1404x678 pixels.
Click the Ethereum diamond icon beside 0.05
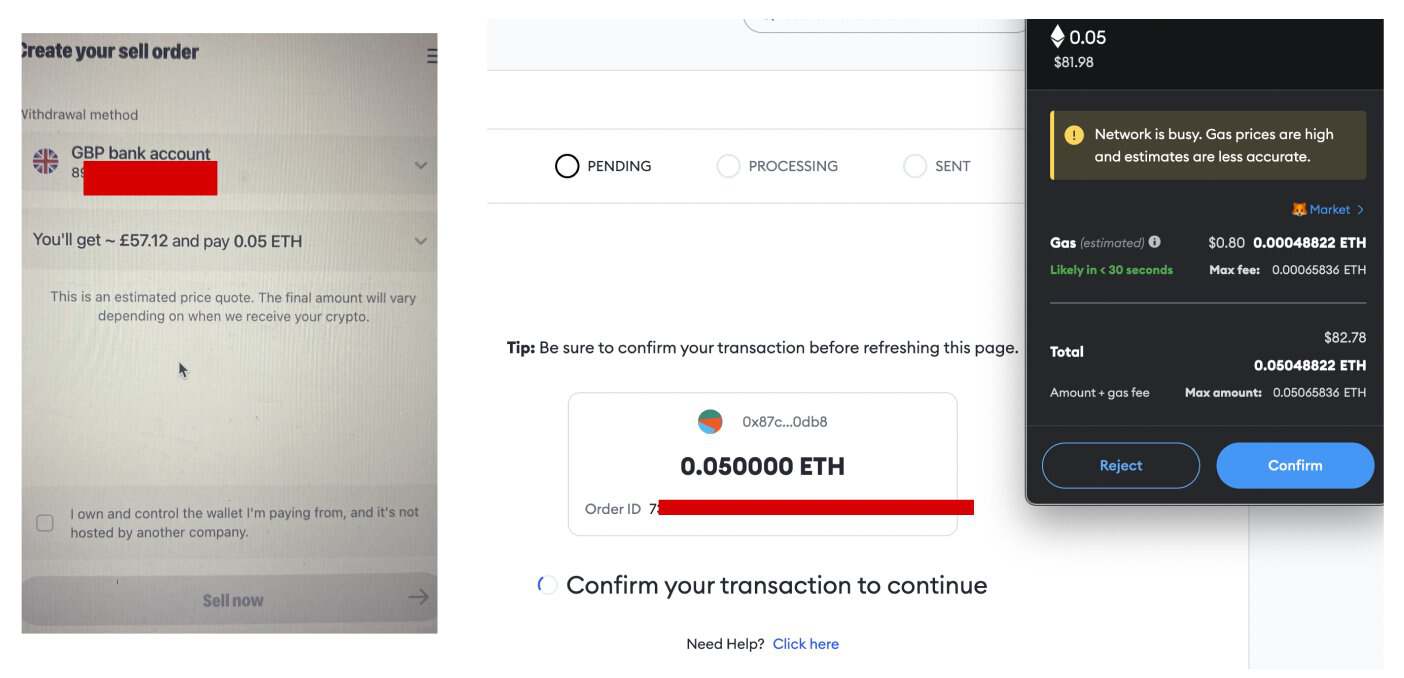1056,36
